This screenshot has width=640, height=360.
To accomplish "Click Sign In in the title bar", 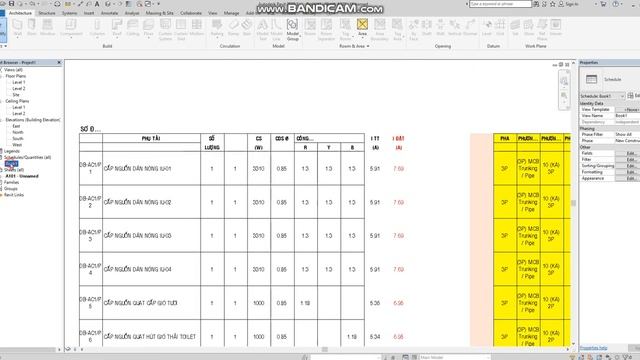I will [x=569, y=4].
